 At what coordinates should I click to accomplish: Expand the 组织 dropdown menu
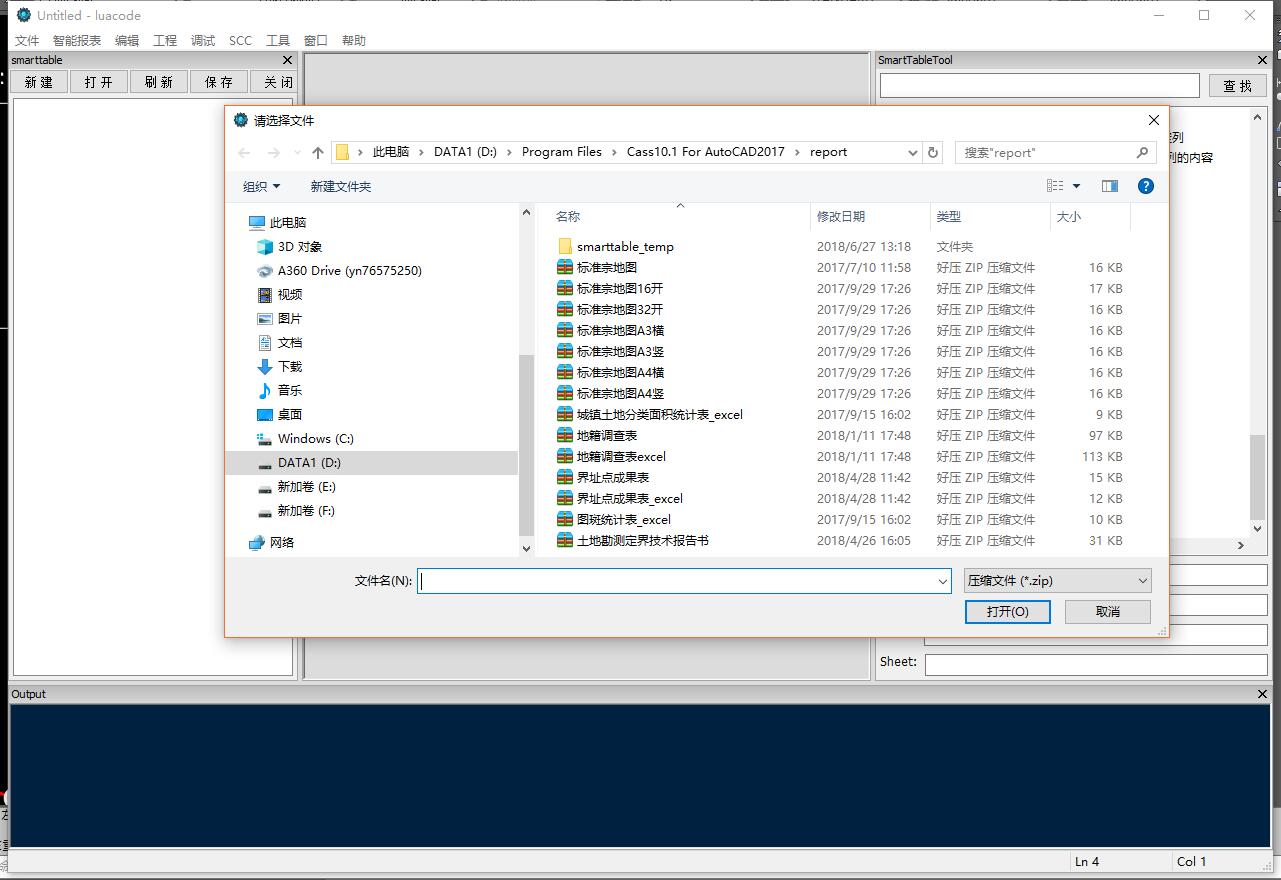coord(261,186)
